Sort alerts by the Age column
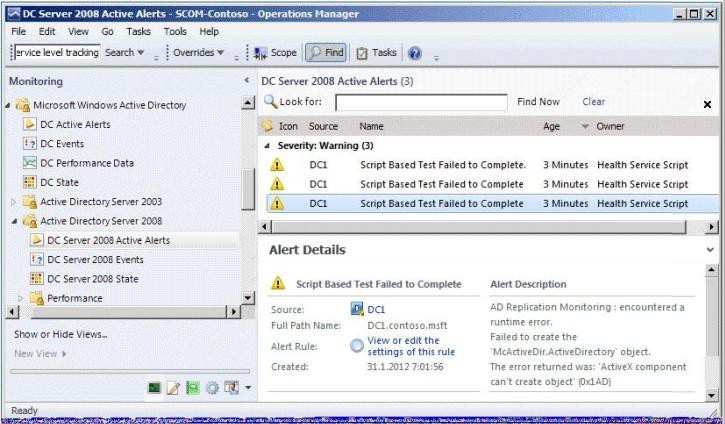This screenshot has width=725, height=424. point(551,126)
